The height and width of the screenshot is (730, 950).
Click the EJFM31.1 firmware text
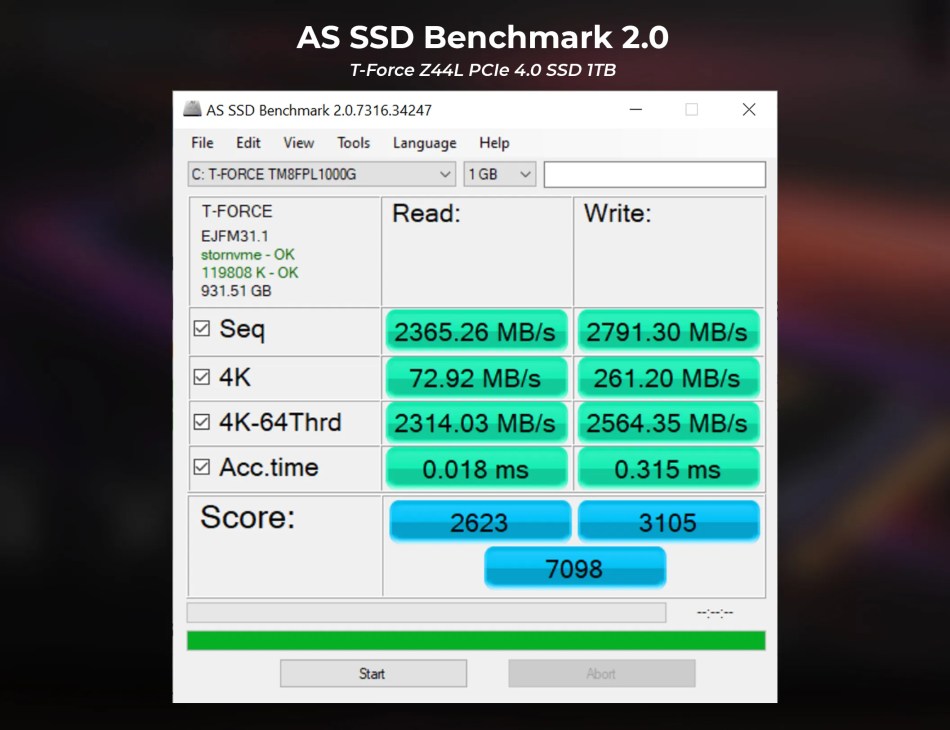pyautogui.click(x=234, y=236)
